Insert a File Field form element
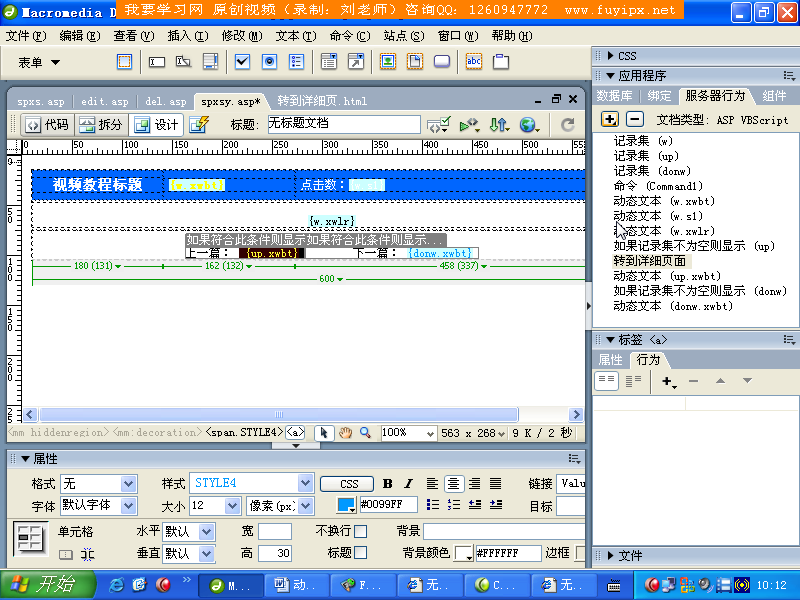This screenshot has width=800, height=600. (415, 62)
